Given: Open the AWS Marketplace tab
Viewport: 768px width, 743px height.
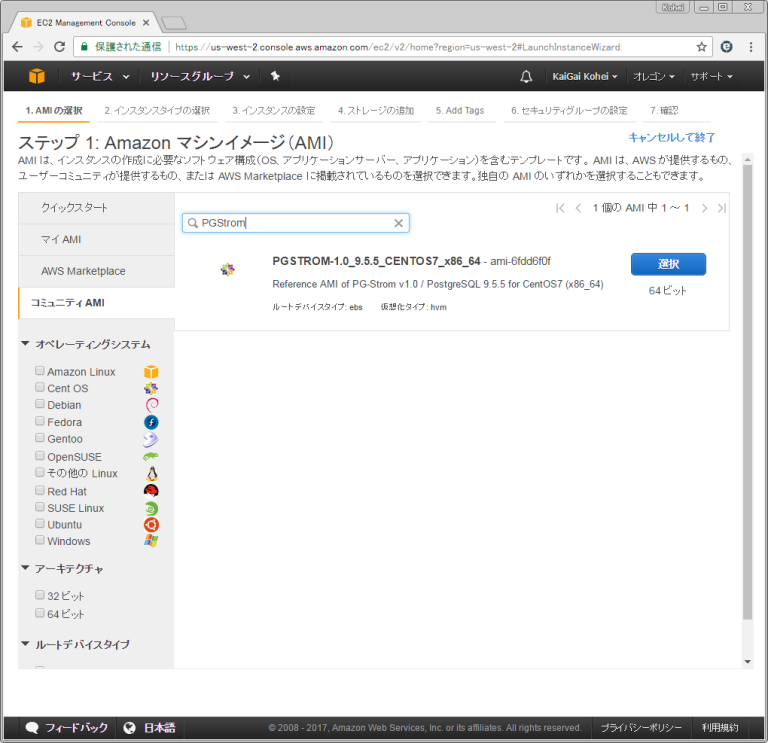Looking at the screenshot, I should pyautogui.click(x=96, y=271).
